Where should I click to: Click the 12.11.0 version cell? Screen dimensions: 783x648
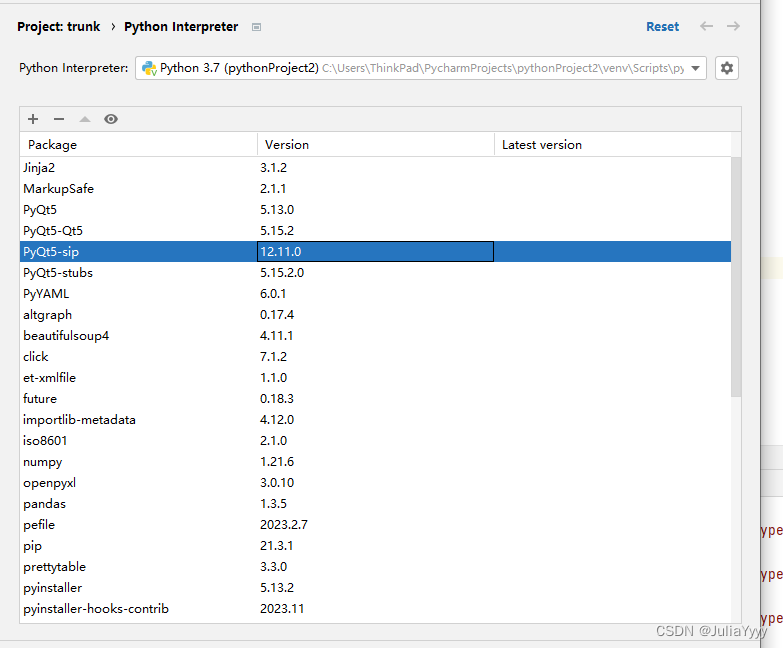click(x=376, y=252)
